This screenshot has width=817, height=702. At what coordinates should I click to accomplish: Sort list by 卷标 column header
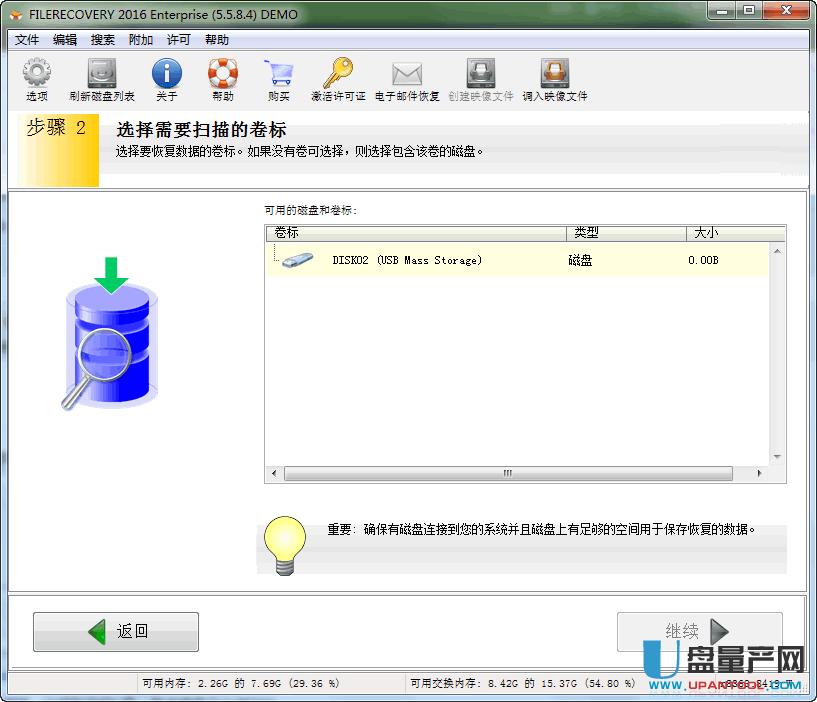(x=415, y=233)
